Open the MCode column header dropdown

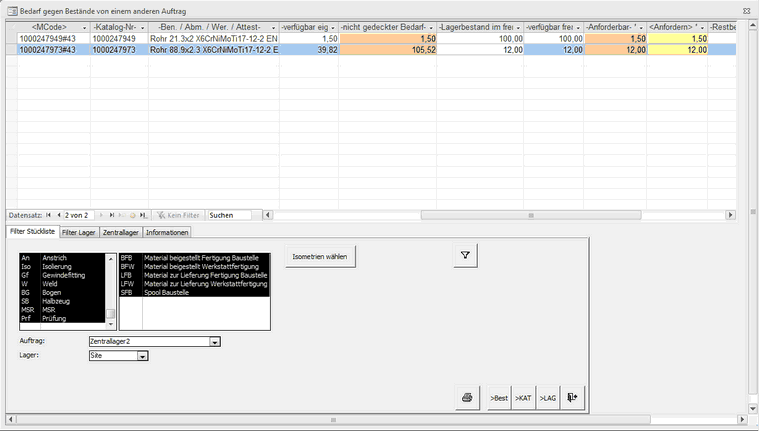click(x=84, y=25)
